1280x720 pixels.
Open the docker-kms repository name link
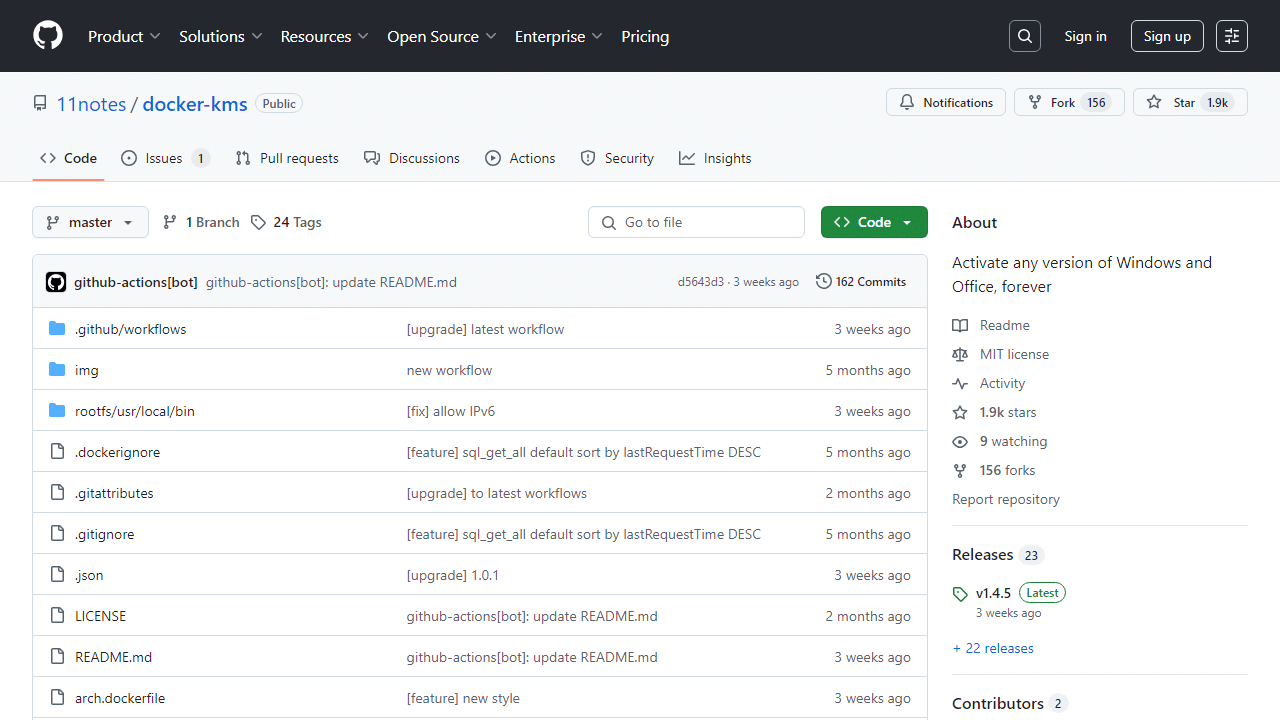coord(195,103)
